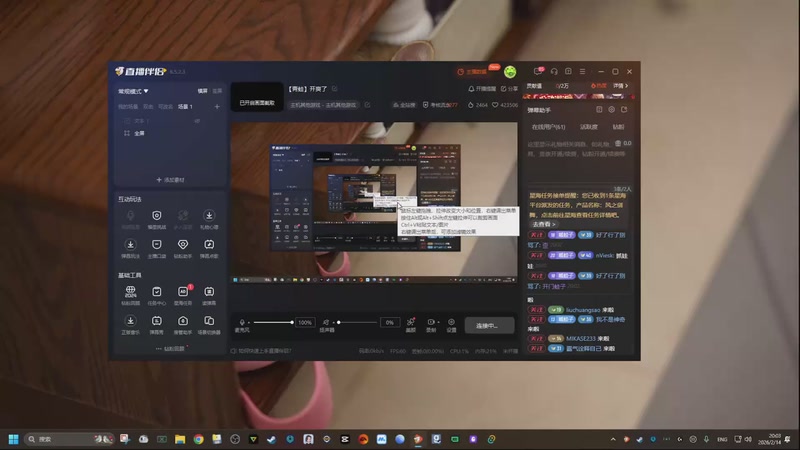
Task: Open the 任务中心 checklist icon
Action: coord(157,291)
